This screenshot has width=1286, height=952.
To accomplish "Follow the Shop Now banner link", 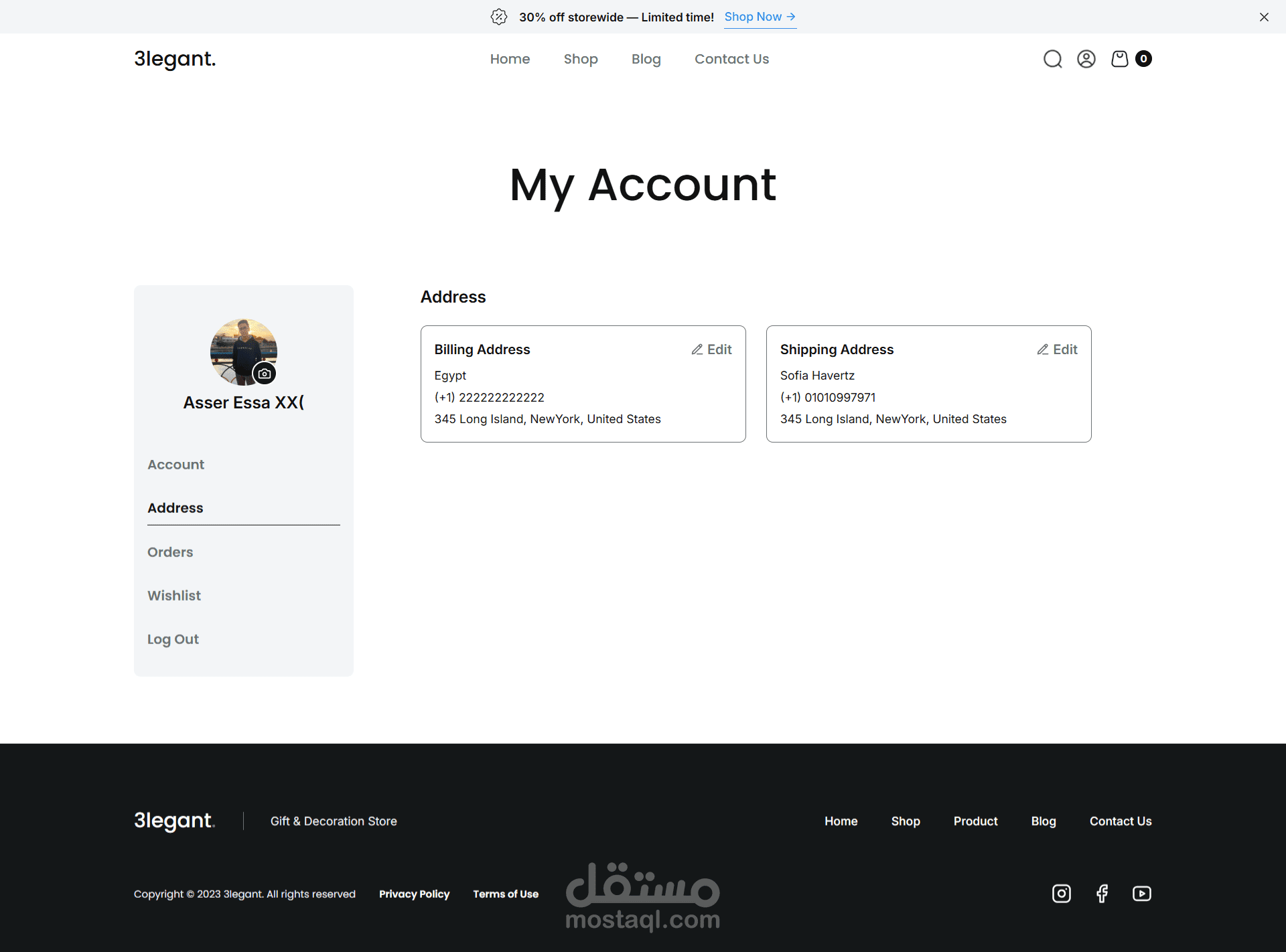I will (x=760, y=17).
